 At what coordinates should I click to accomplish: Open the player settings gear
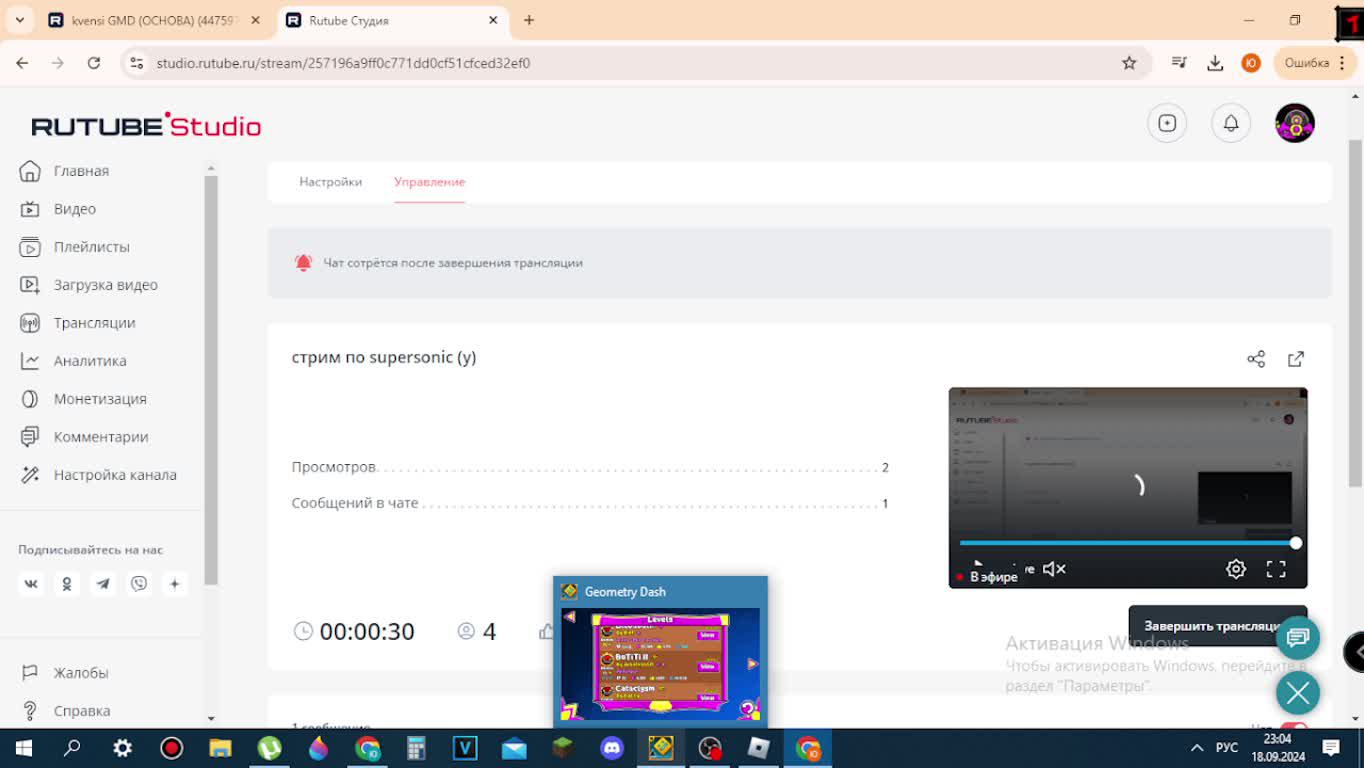(x=1236, y=569)
